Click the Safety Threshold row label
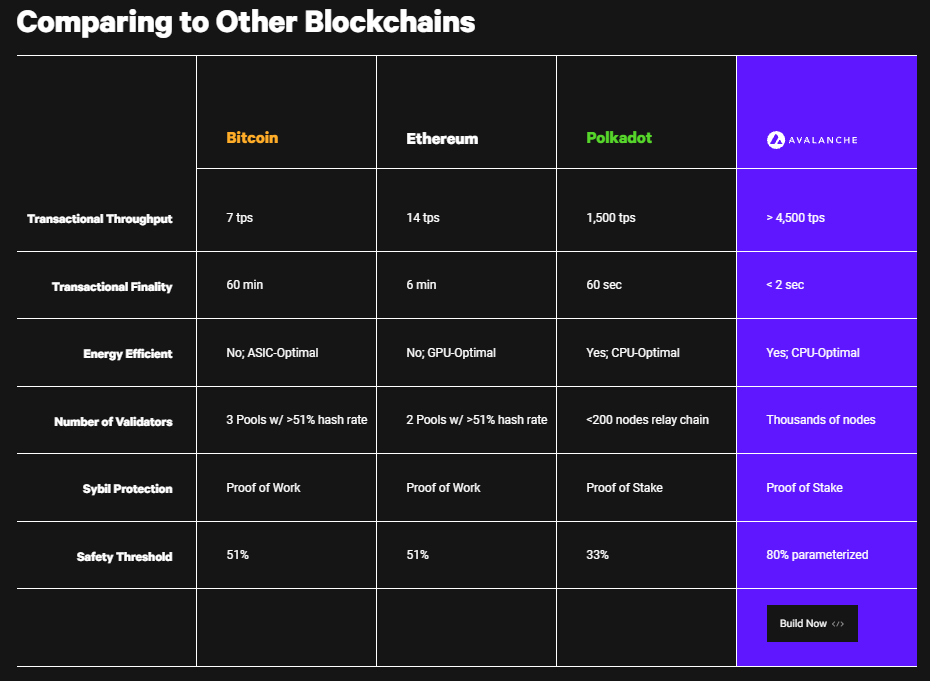 [x=125, y=556]
